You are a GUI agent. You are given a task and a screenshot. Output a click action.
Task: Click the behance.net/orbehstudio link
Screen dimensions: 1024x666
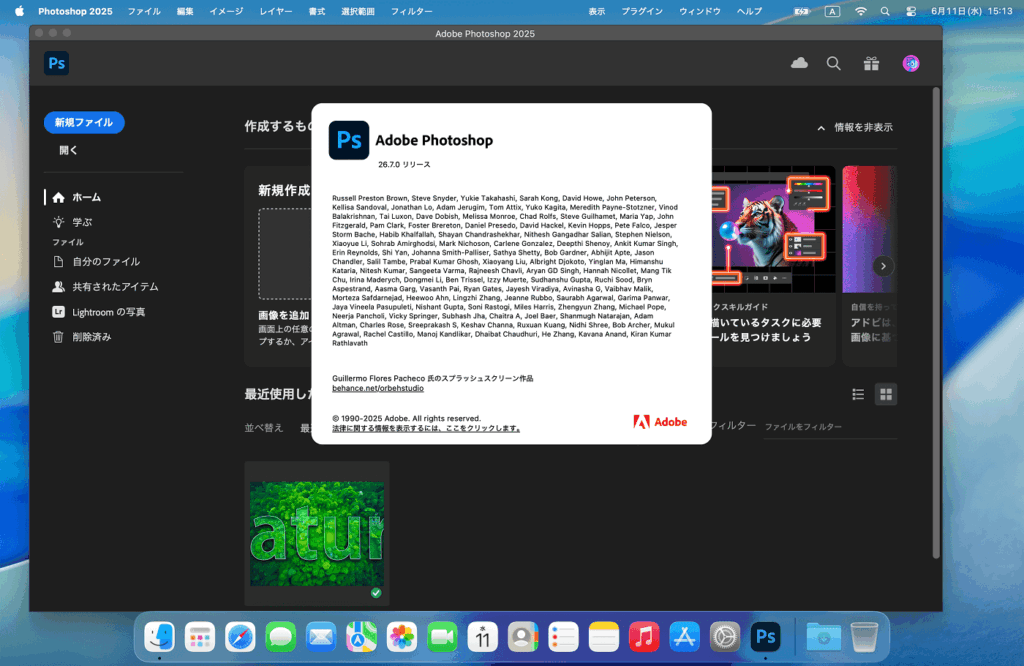coord(378,388)
